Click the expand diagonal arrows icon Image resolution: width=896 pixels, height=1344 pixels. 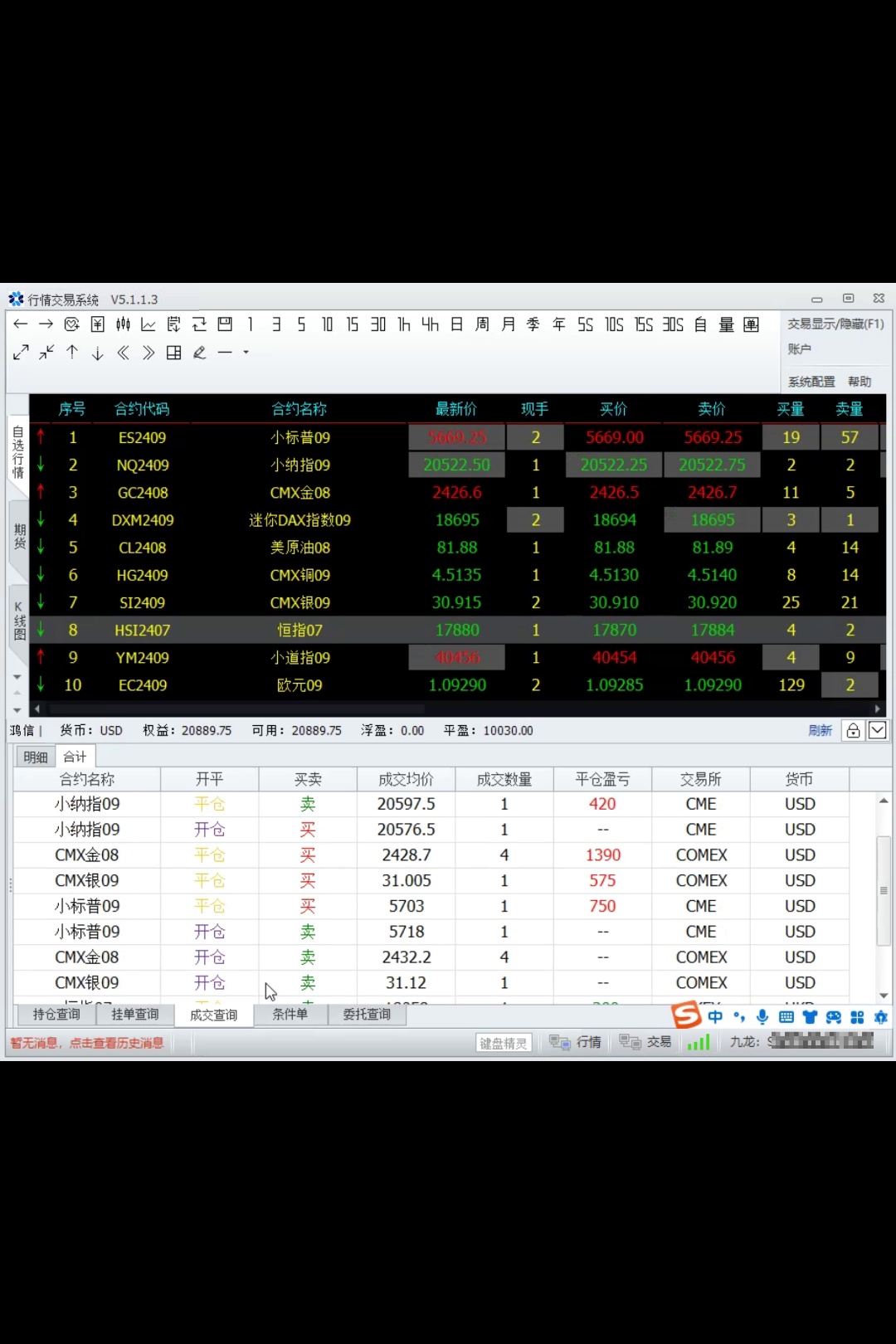[21, 353]
